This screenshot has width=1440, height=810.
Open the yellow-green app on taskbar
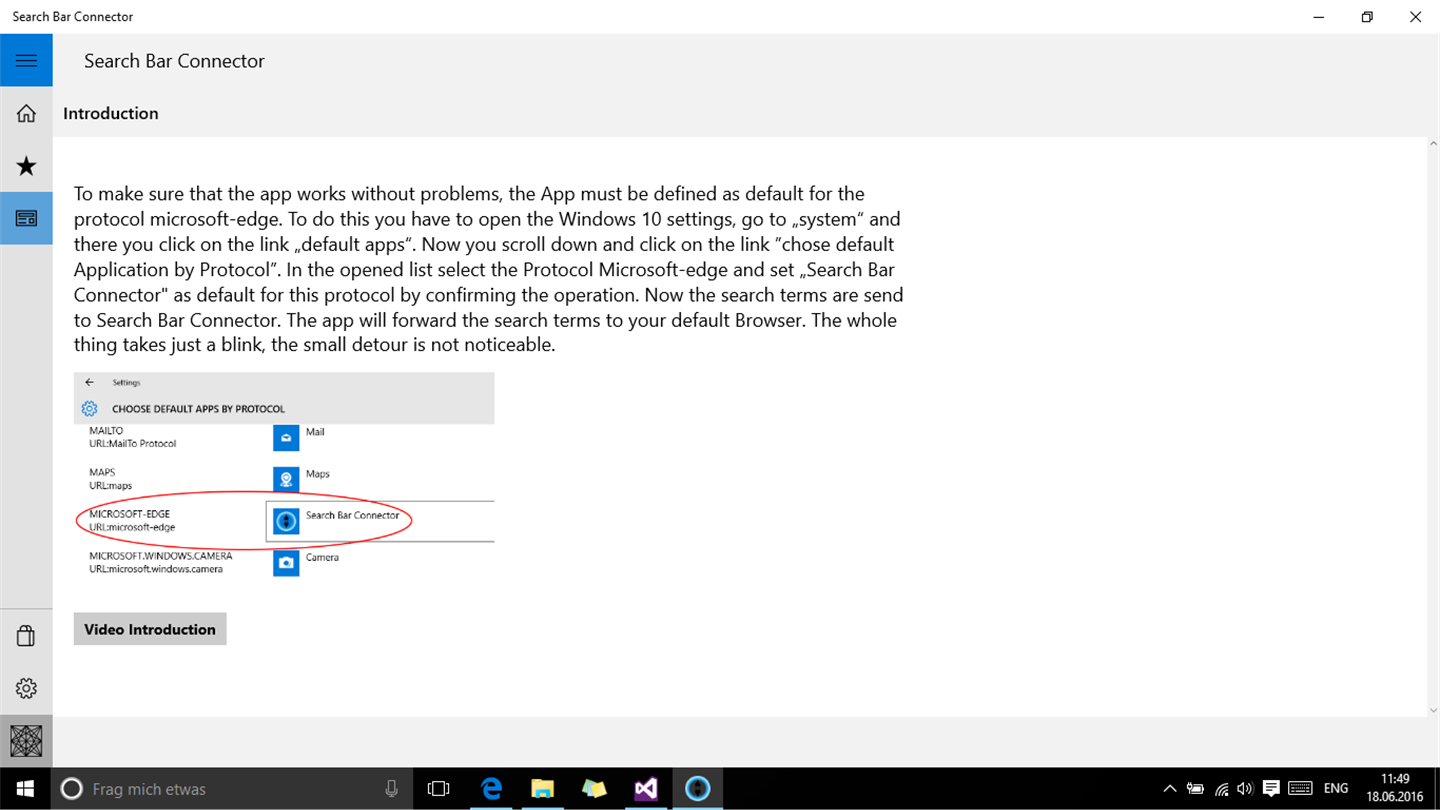(x=594, y=789)
